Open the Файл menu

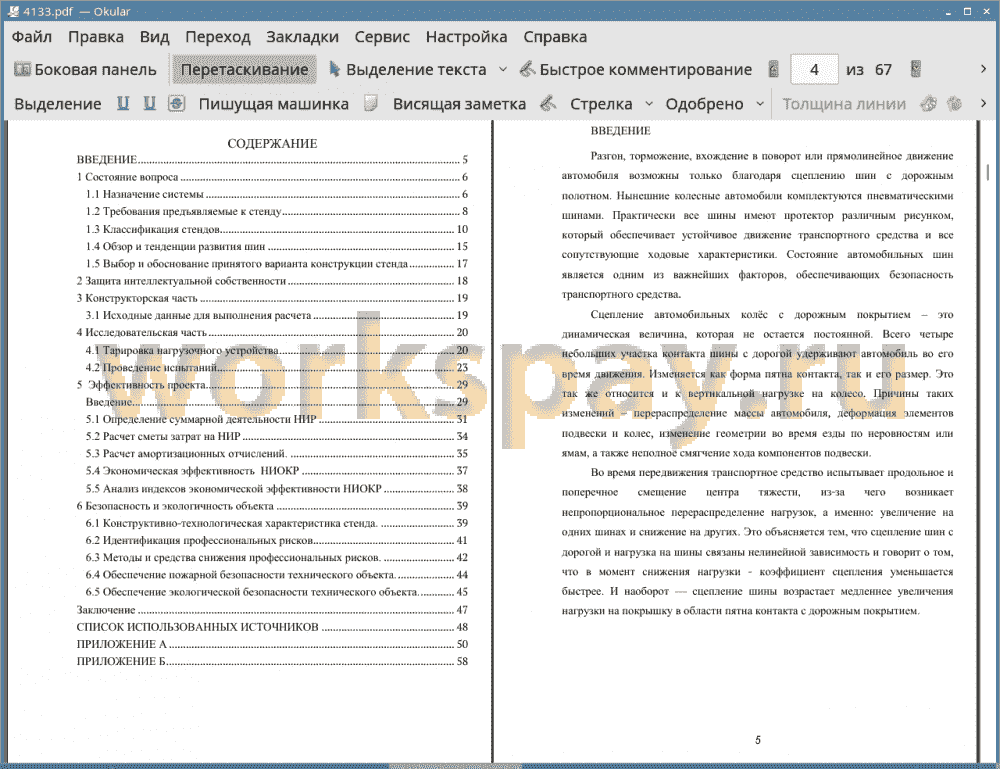(x=32, y=37)
